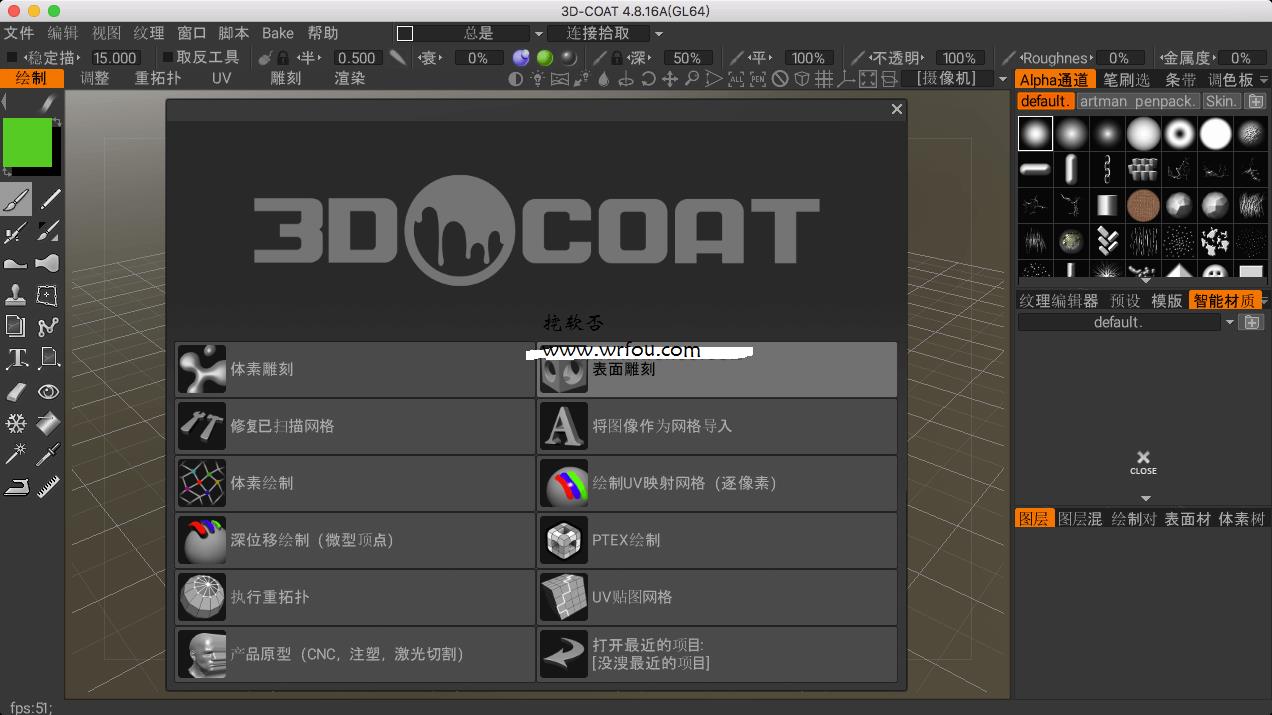Click the 不透明 opacity slider label
This screenshot has width=1272, height=715.
tap(896, 58)
